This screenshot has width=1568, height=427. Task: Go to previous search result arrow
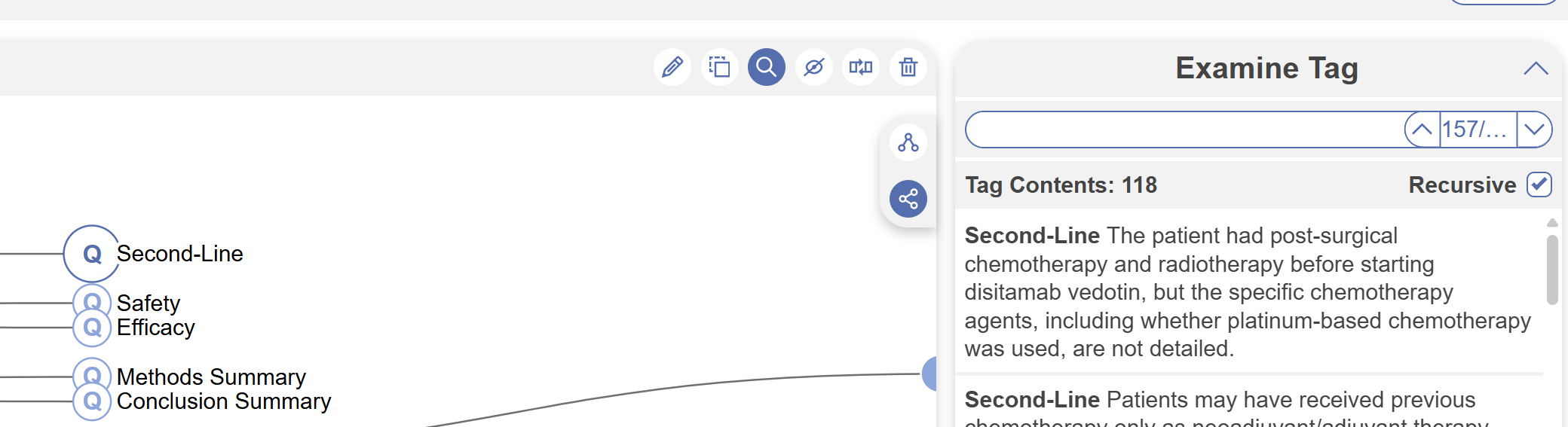click(1422, 130)
